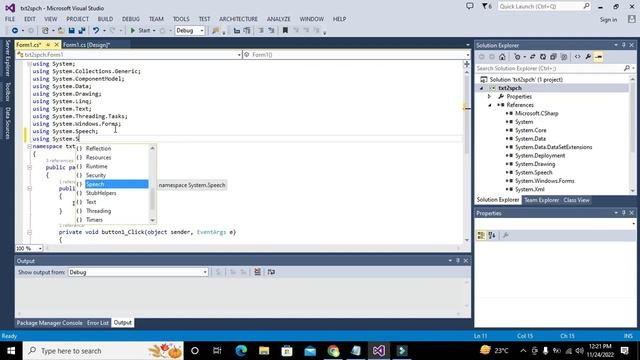Click the Alphabetical sort icon in Properties panel
Viewport: 640px width, 360px height.
click(492, 236)
